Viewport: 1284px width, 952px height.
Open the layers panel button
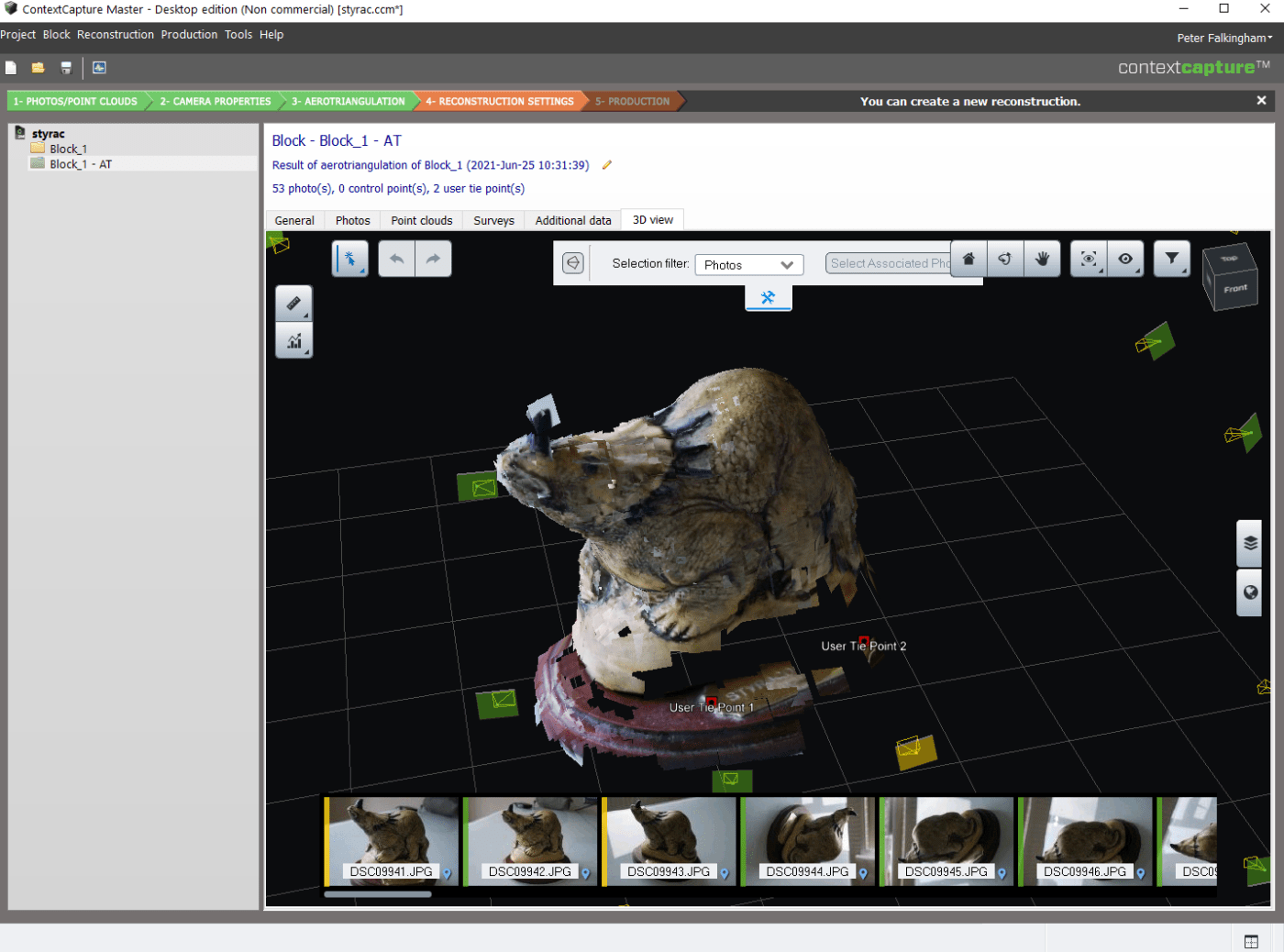pyautogui.click(x=1250, y=543)
